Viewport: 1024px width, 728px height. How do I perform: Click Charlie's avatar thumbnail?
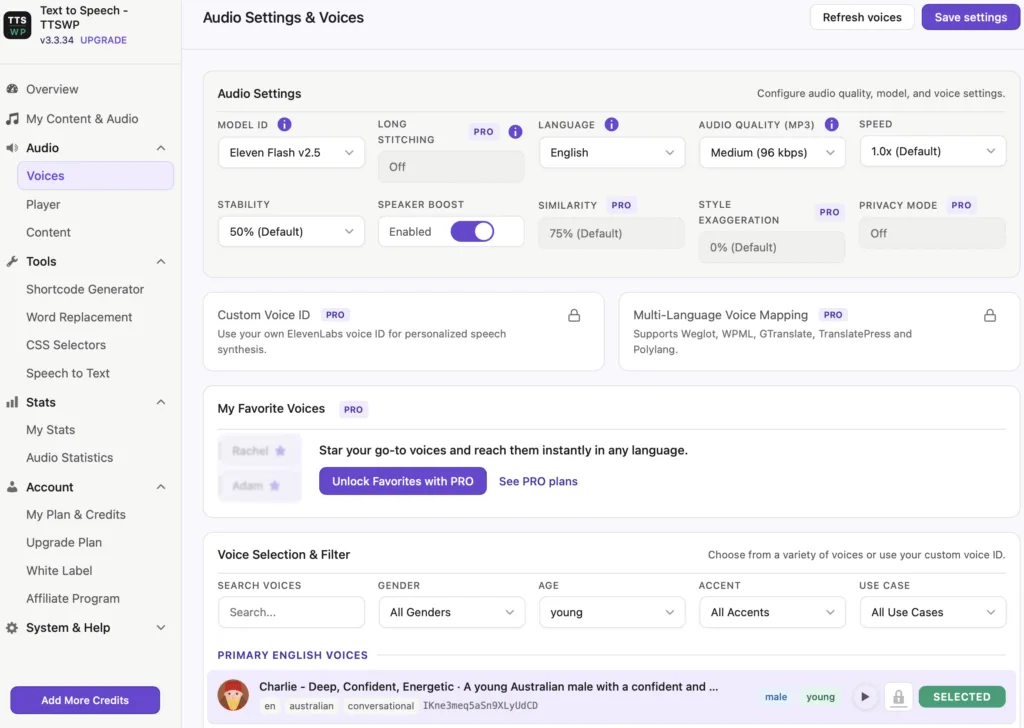[x=233, y=695]
